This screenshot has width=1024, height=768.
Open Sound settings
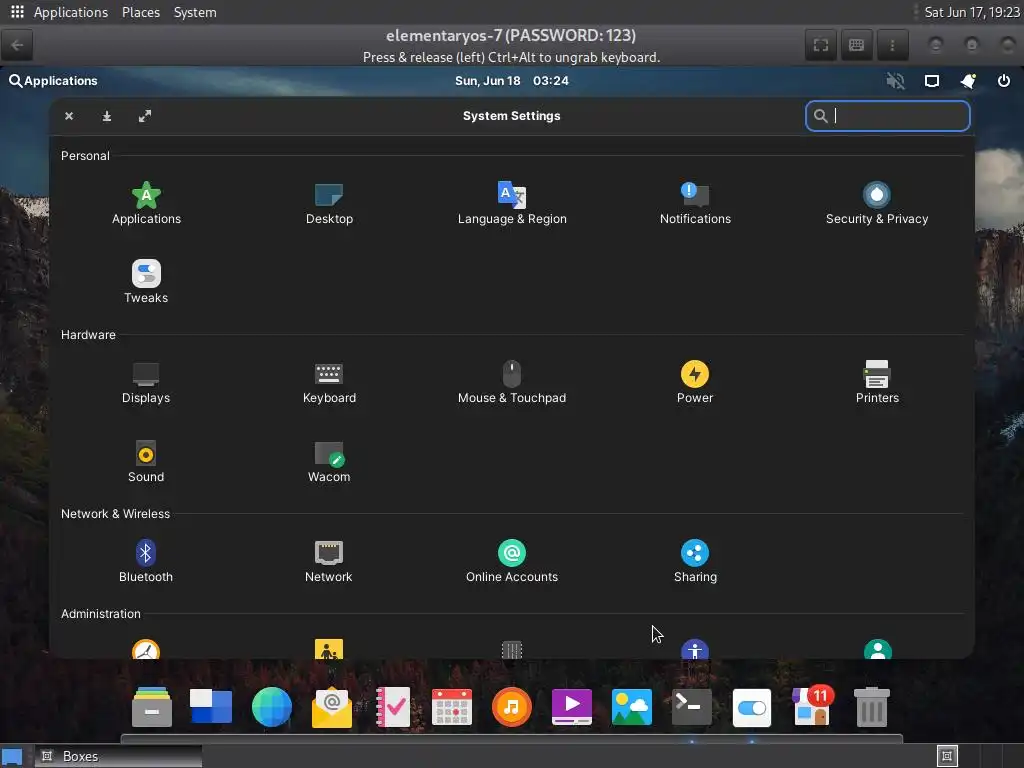[x=146, y=462]
